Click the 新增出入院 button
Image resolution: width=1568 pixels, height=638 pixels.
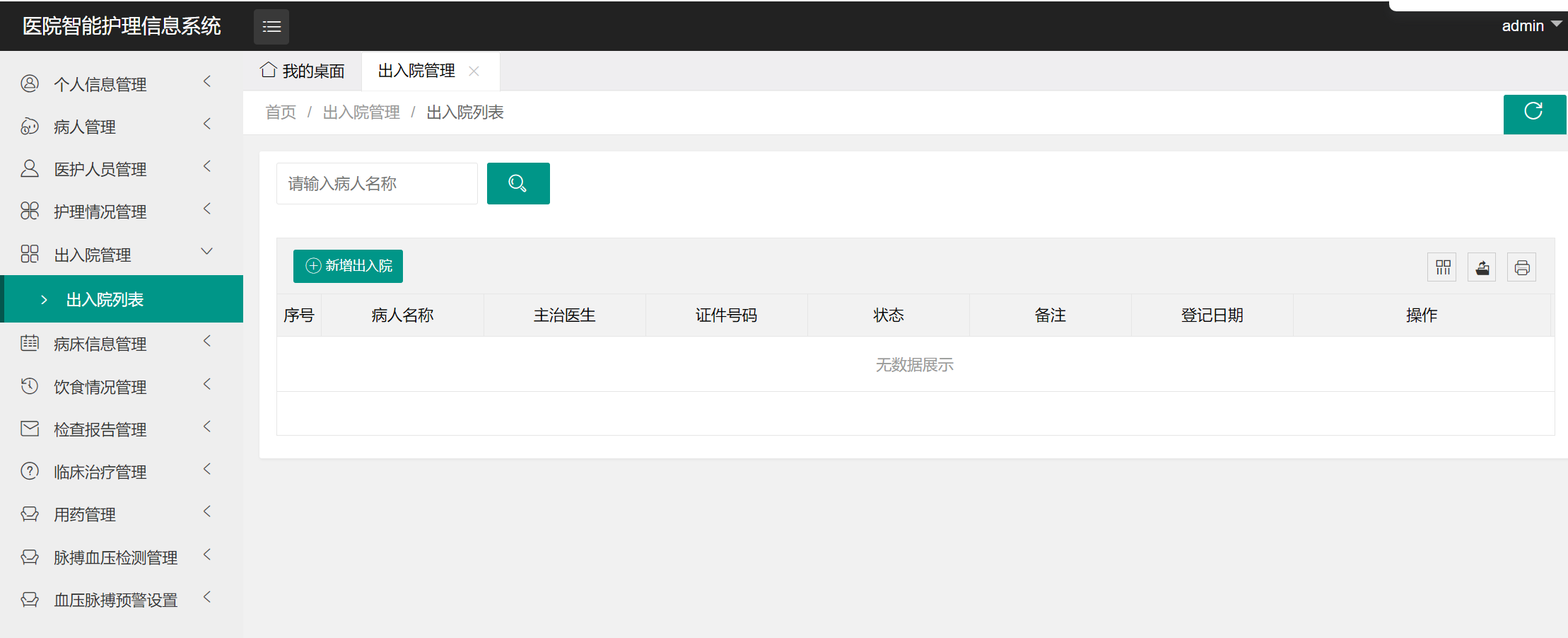(348, 266)
